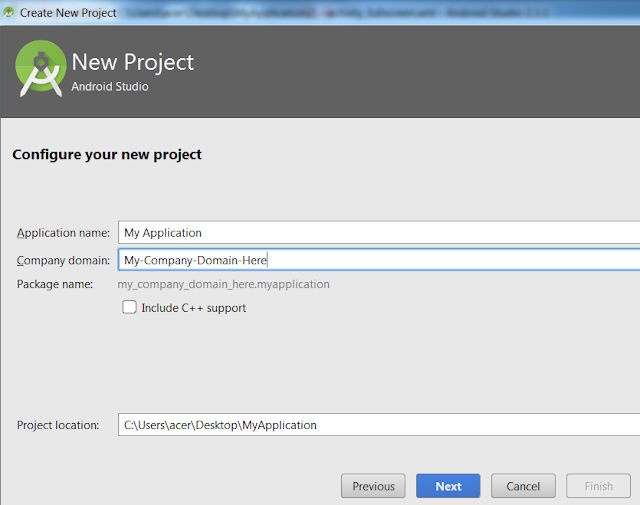
Task: Click the 'Create New Project' window title
Action: coord(68,13)
